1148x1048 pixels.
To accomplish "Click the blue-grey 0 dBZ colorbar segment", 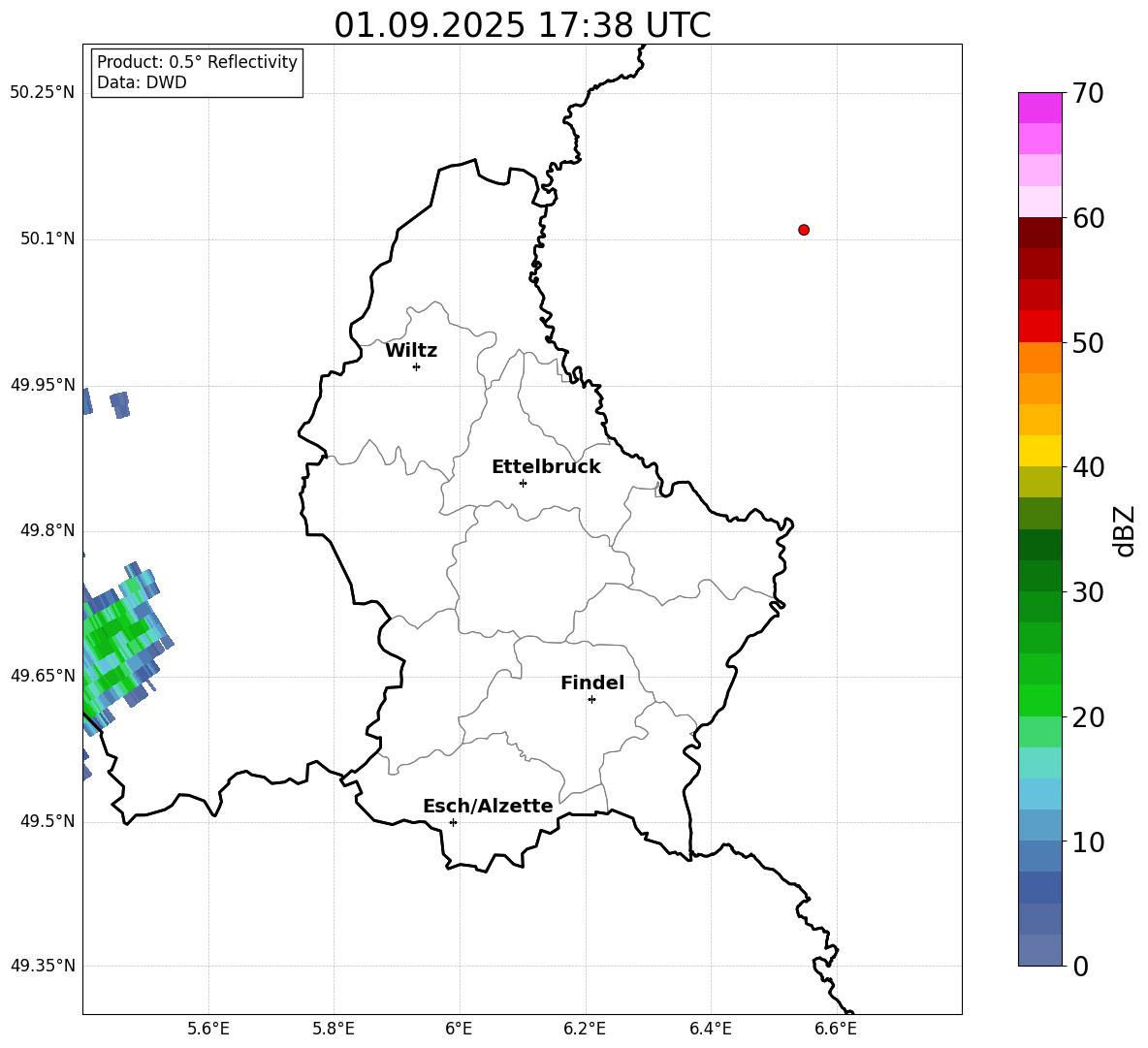I will [1039, 950].
